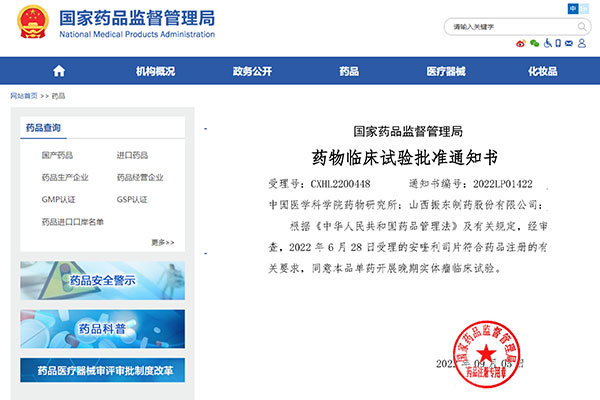Switch language to 中 (Chinese)
This screenshot has width=600, height=400.
[x=573, y=8]
